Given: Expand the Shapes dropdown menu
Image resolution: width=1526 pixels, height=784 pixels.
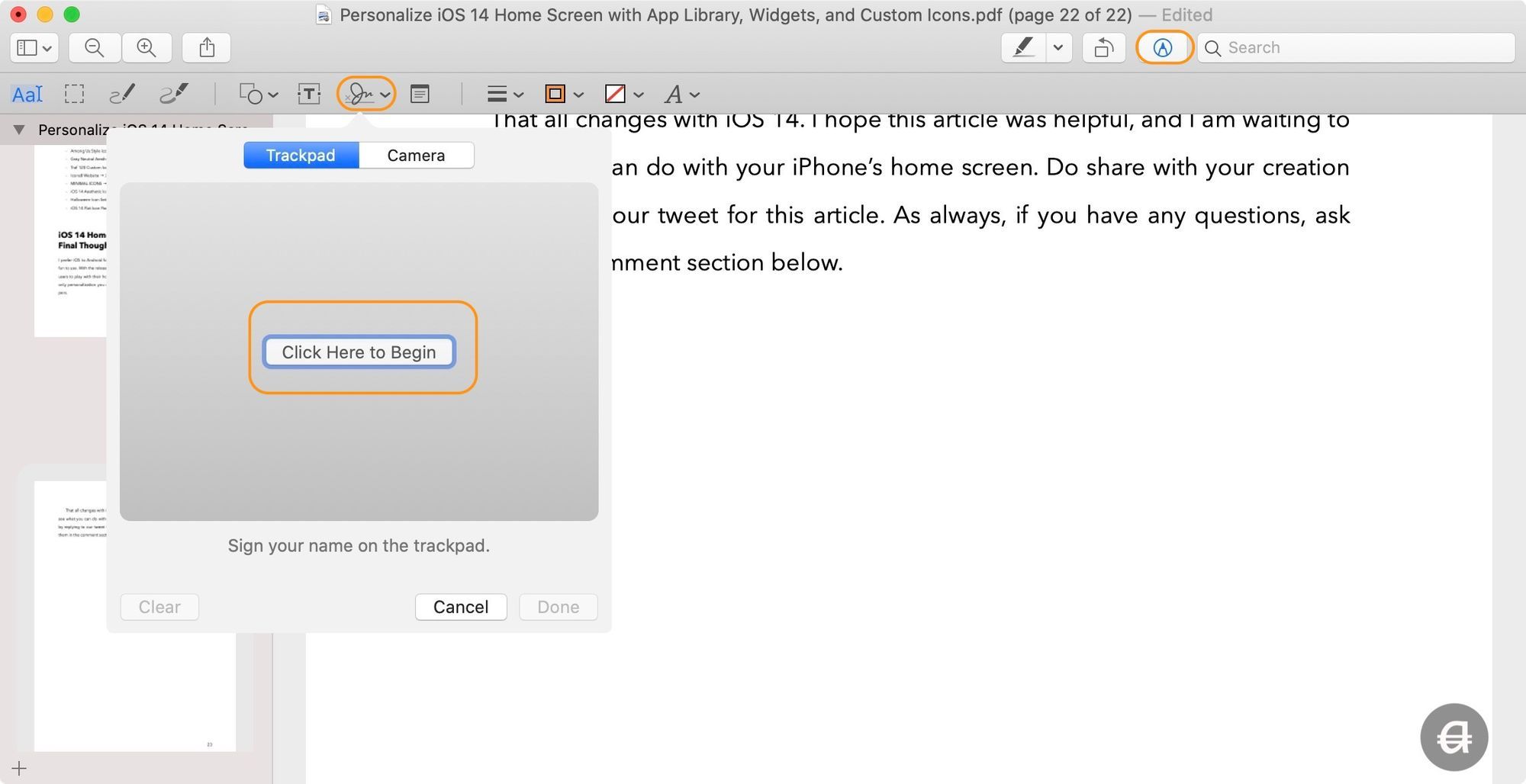Looking at the screenshot, I should [259, 95].
